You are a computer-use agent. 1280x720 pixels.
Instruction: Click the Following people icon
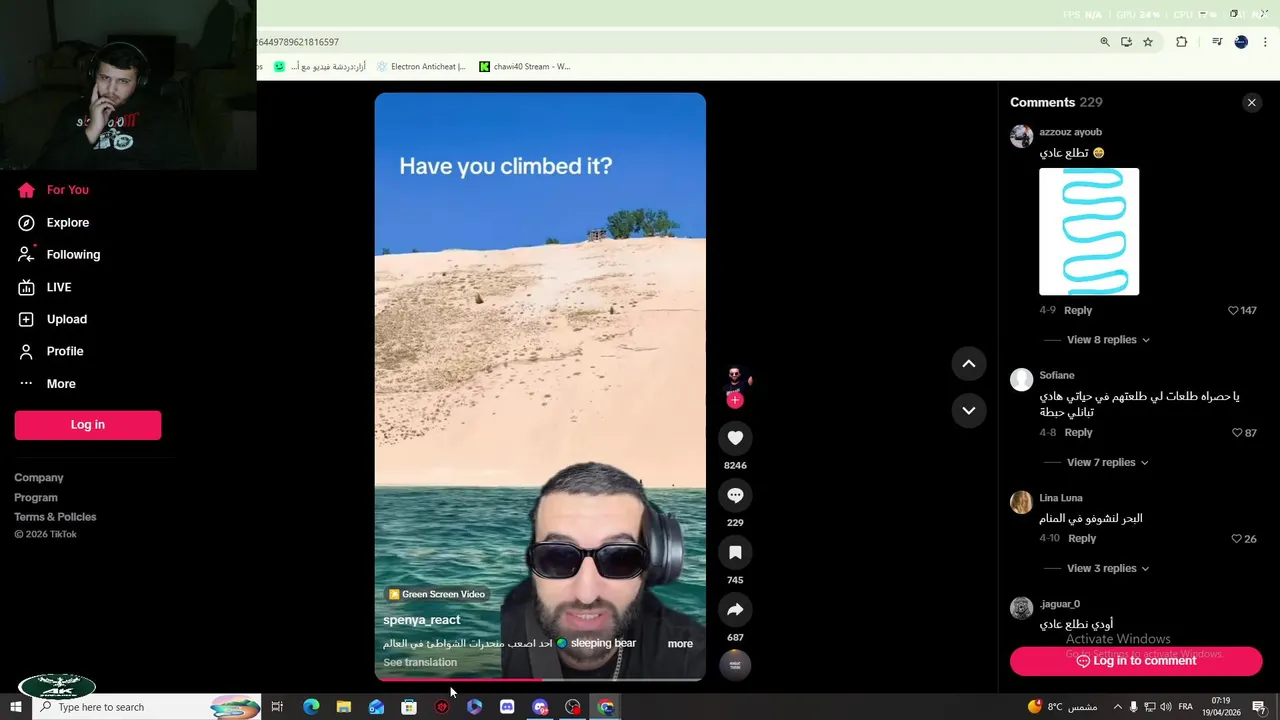click(x=26, y=254)
